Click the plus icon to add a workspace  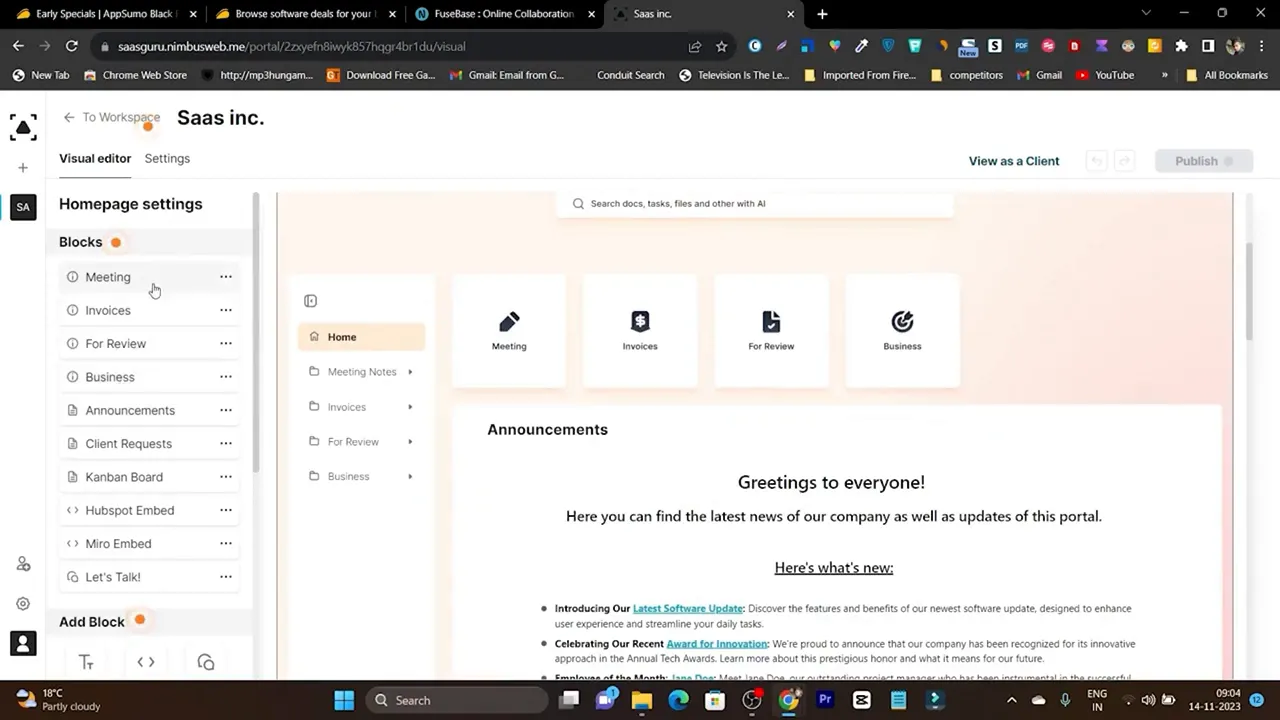[x=22, y=167]
